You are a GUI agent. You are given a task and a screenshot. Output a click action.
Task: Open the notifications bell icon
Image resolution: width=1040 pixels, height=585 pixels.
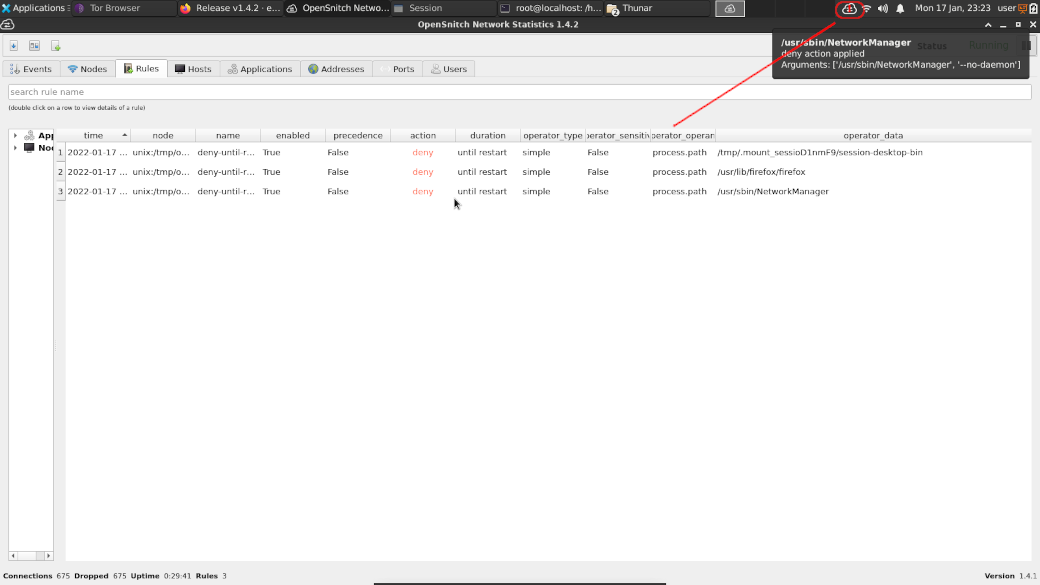click(x=900, y=9)
